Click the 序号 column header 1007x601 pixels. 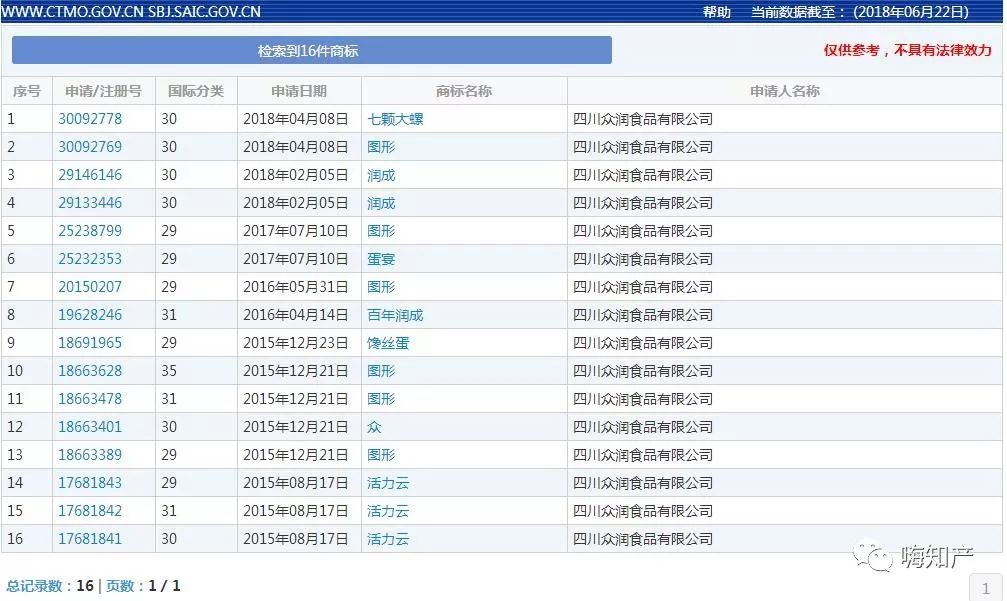click(27, 91)
